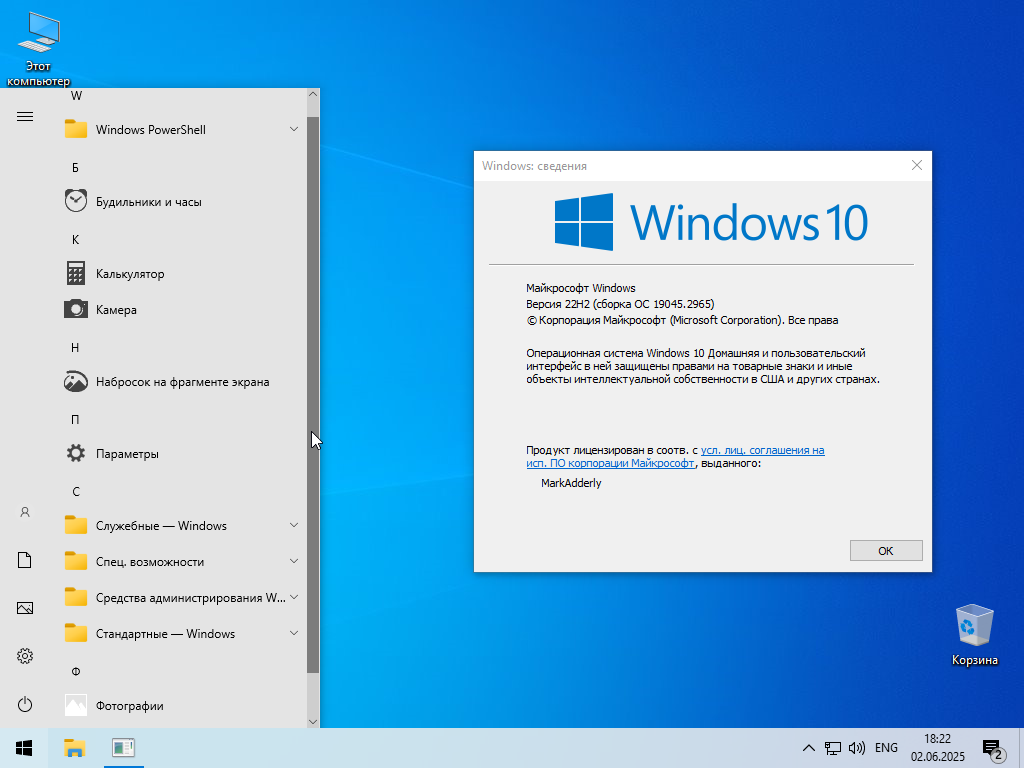Viewport: 1024px width, 768px height.
Task: Open Набросок на фрагменте экрана icon
Action: coord(76,381)
